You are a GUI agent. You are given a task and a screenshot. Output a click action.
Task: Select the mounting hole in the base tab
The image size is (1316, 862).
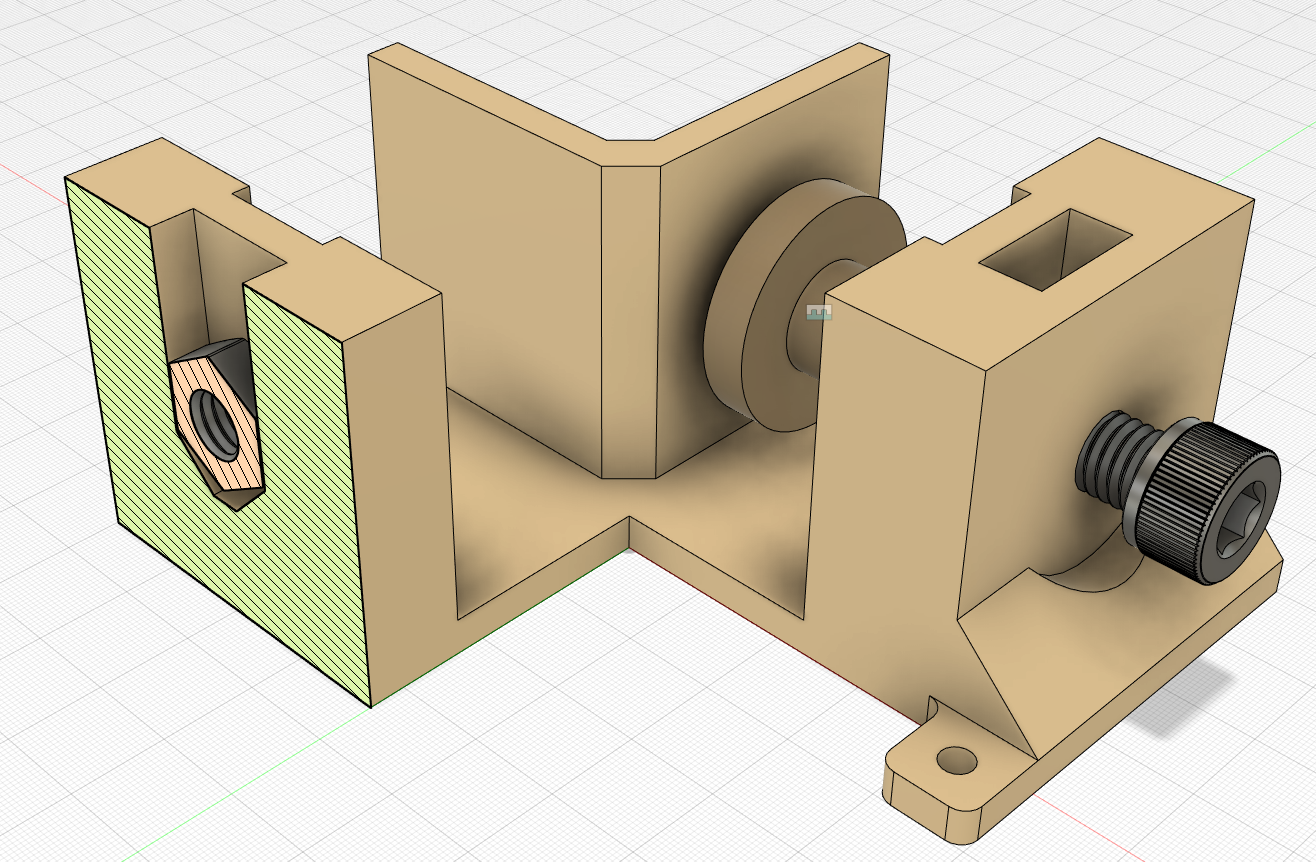[x=957, y=760]
